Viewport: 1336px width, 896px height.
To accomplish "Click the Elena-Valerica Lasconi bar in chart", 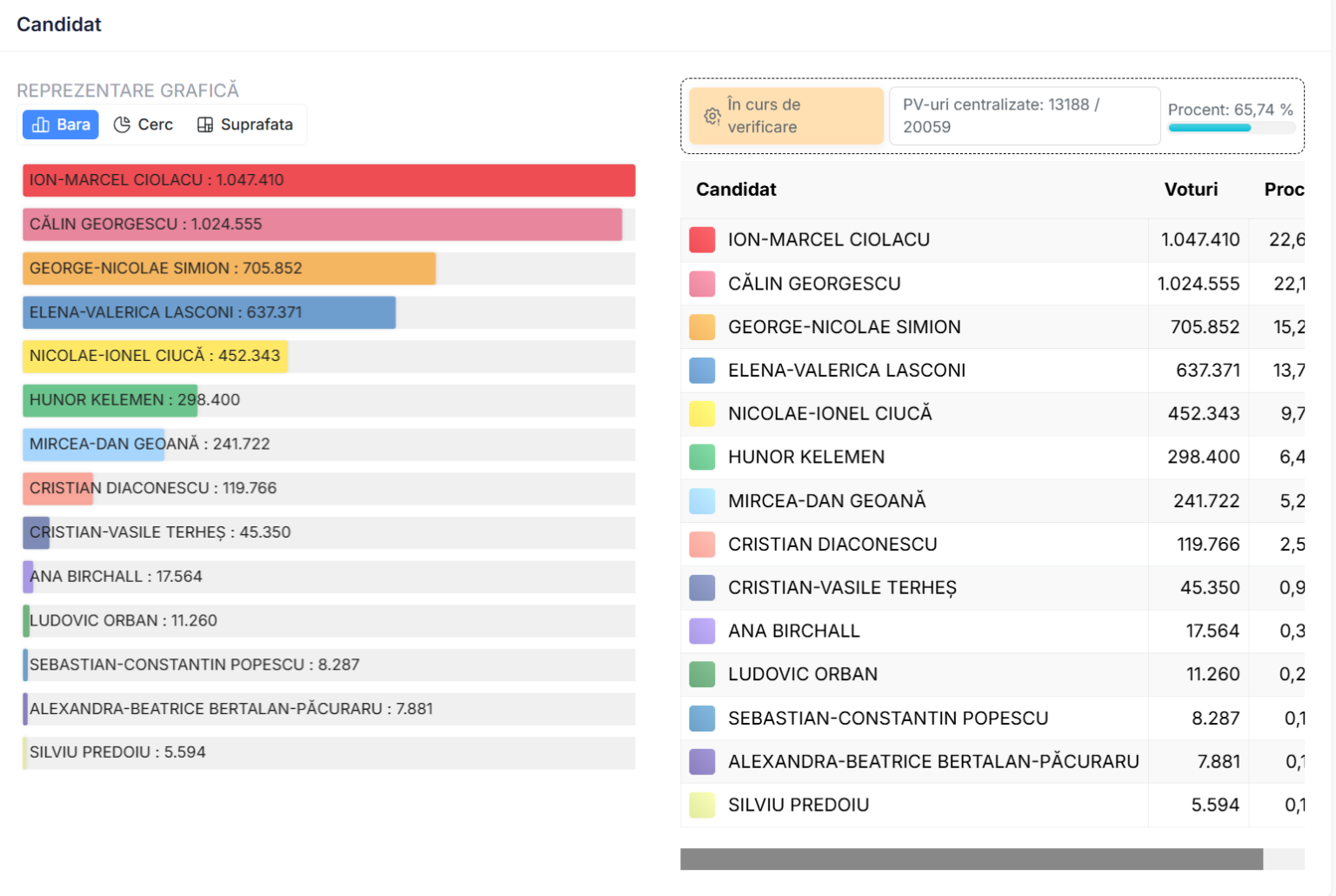I will point(209,312).
